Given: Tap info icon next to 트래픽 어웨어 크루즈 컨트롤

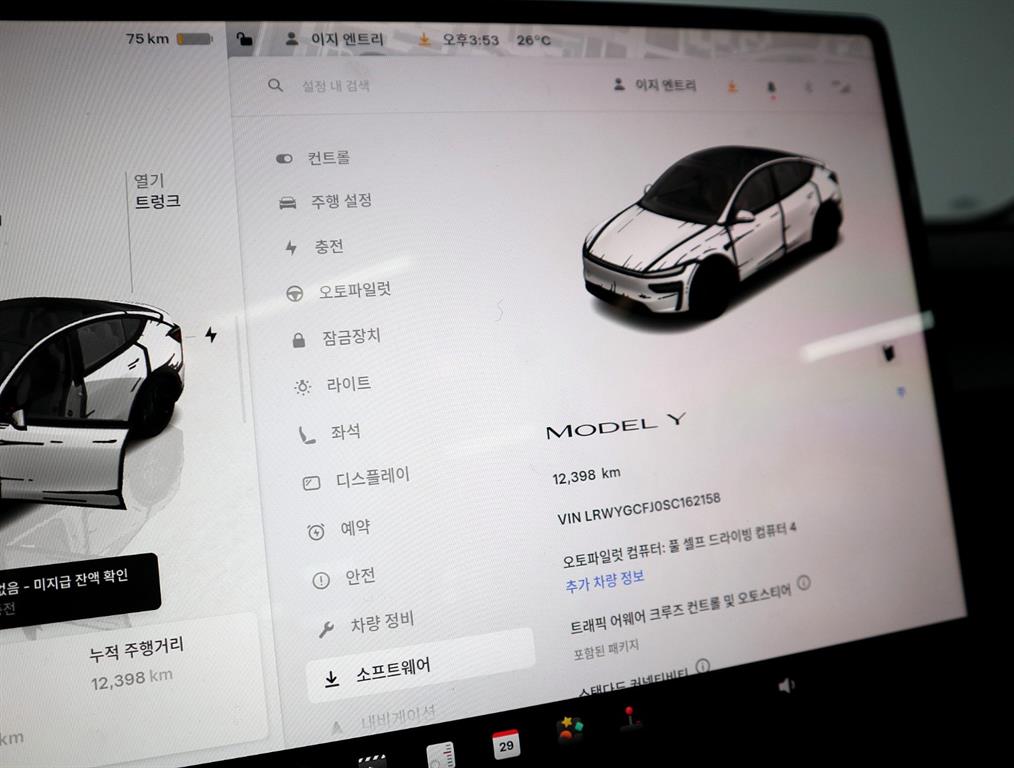Looking at the screenshot, I should 804,582.
